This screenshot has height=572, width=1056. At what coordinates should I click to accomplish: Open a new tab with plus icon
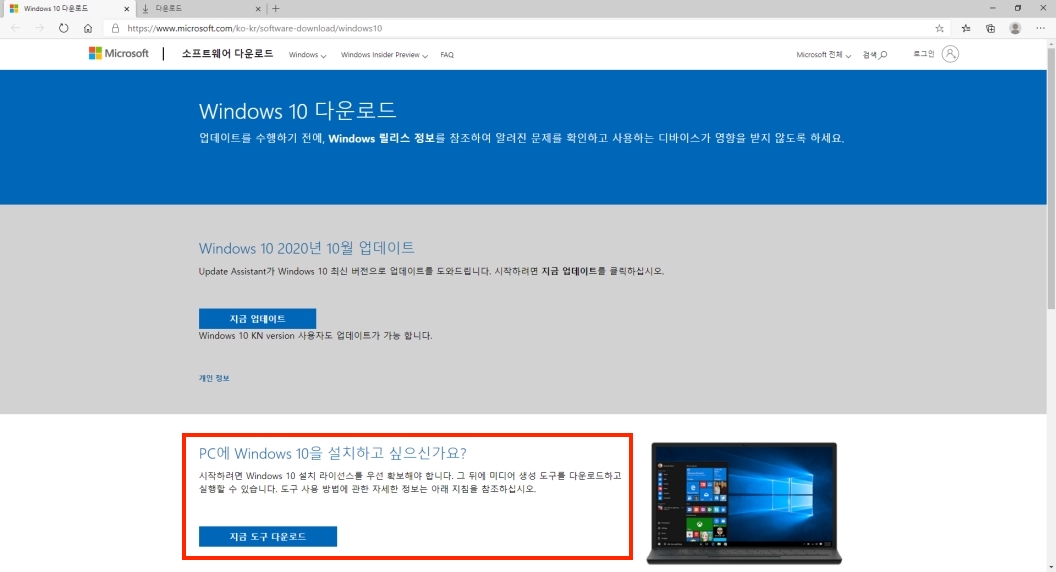pyautogui.click(x=275, y=9)
